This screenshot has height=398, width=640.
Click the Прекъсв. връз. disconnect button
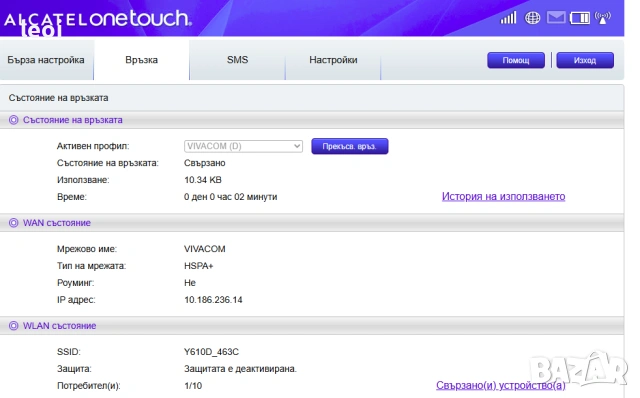350,146
